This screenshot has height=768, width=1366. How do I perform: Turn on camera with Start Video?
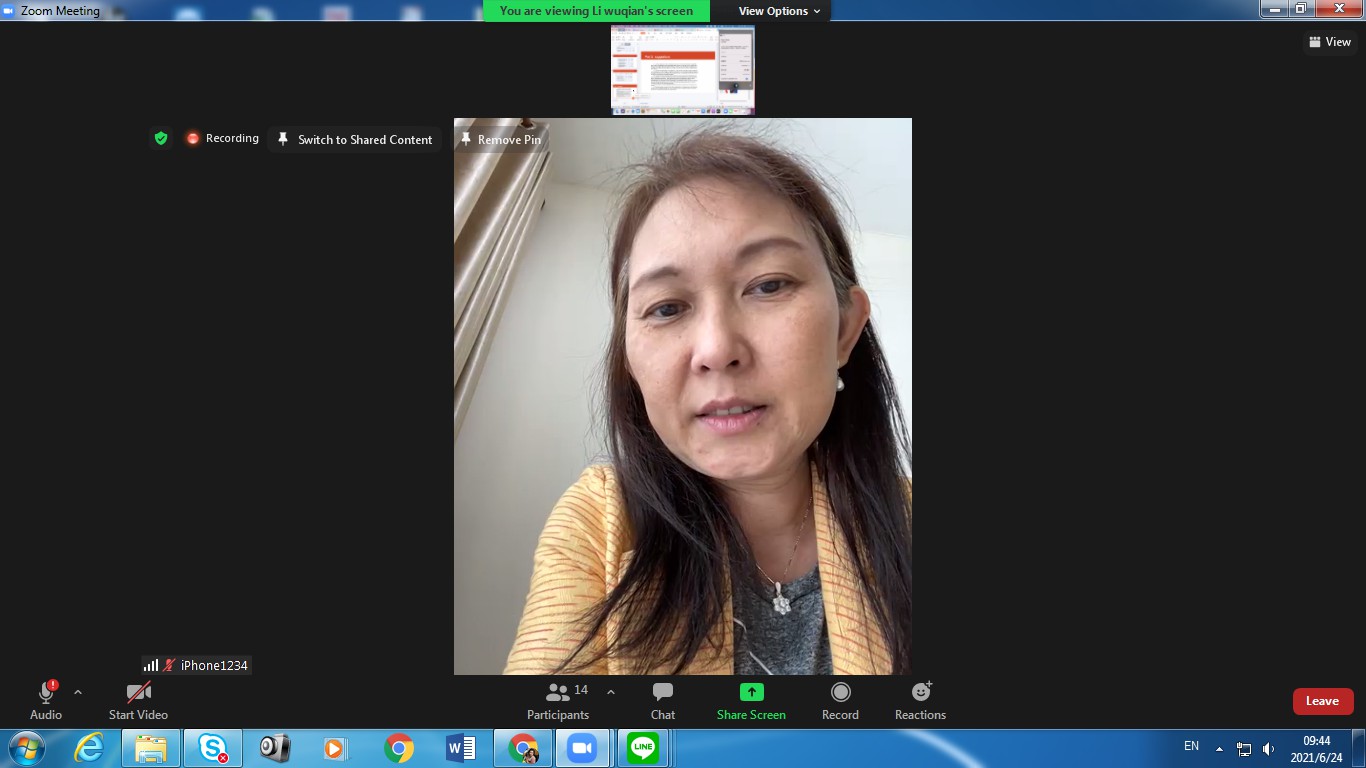point(138,700)
